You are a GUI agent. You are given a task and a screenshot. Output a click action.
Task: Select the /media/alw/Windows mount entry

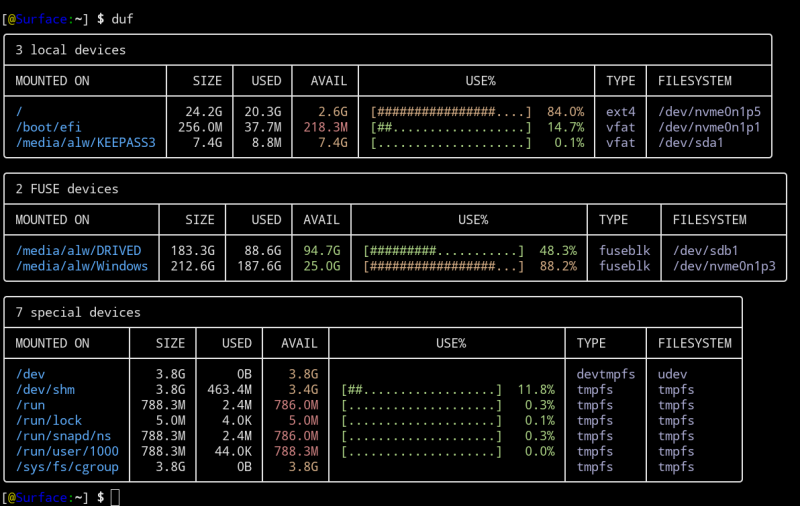point(82,266)
